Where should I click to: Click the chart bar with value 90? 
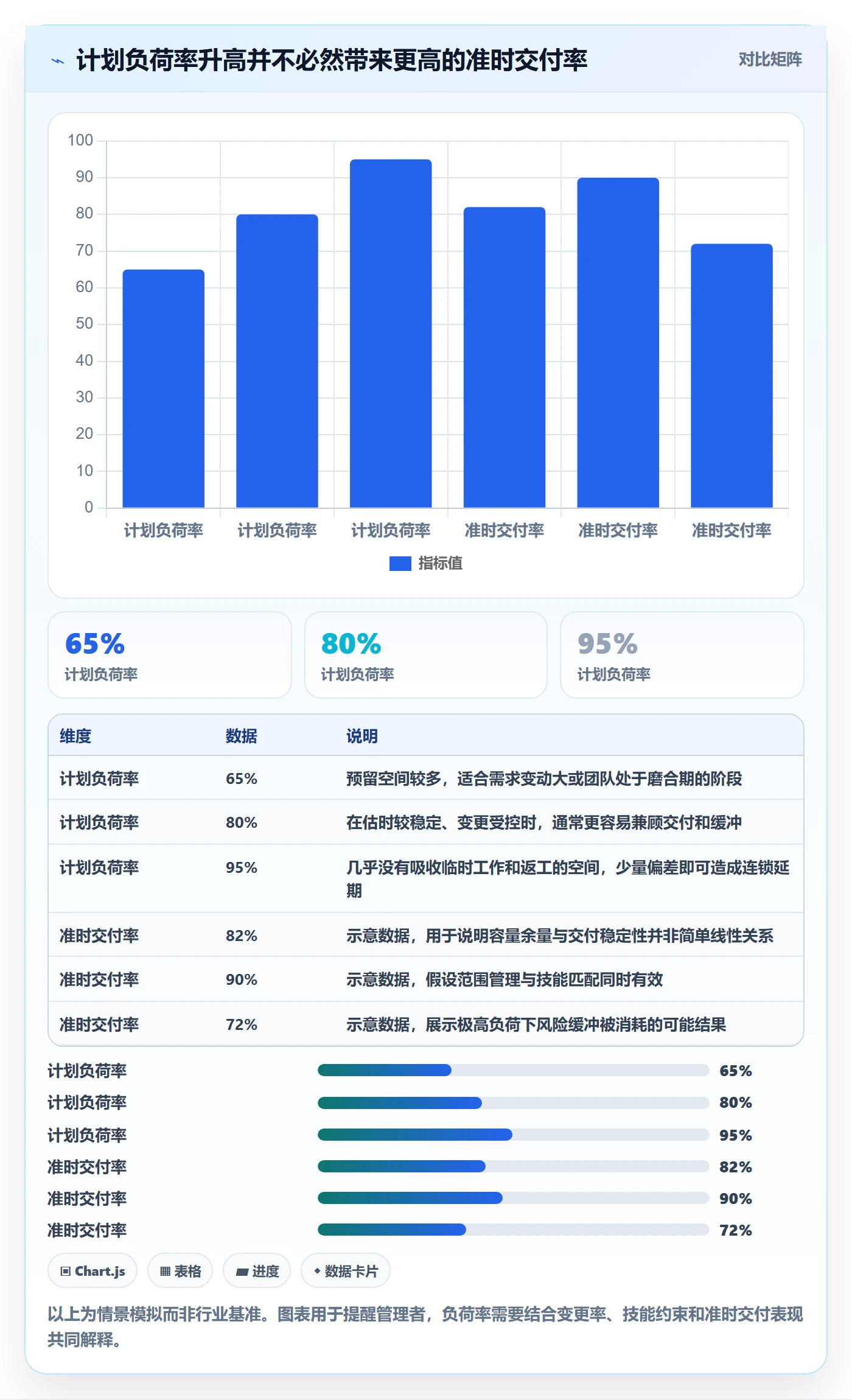[618, 343]
